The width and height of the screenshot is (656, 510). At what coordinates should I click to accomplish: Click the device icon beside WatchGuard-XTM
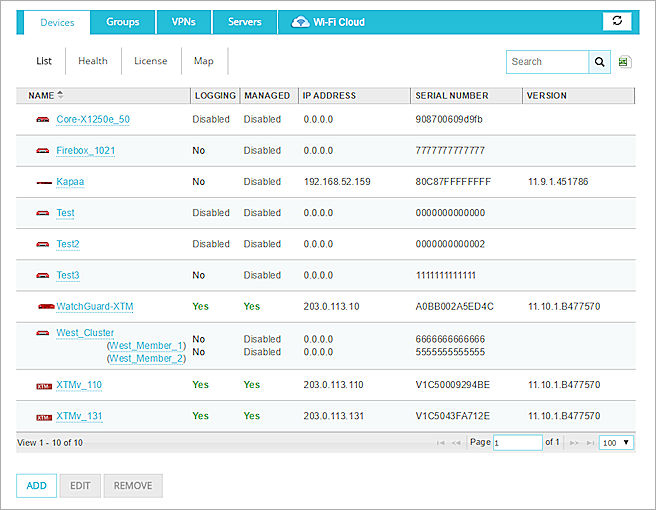[44, 307]
